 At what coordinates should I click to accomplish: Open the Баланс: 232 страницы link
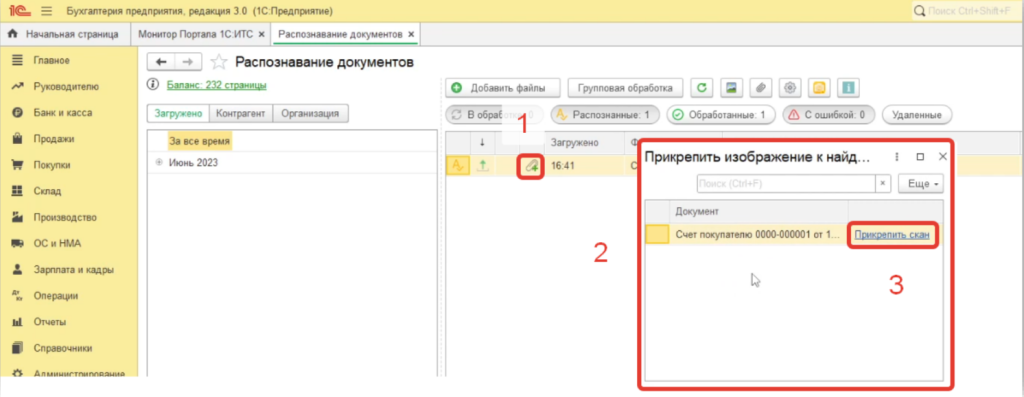coord(216,85)
